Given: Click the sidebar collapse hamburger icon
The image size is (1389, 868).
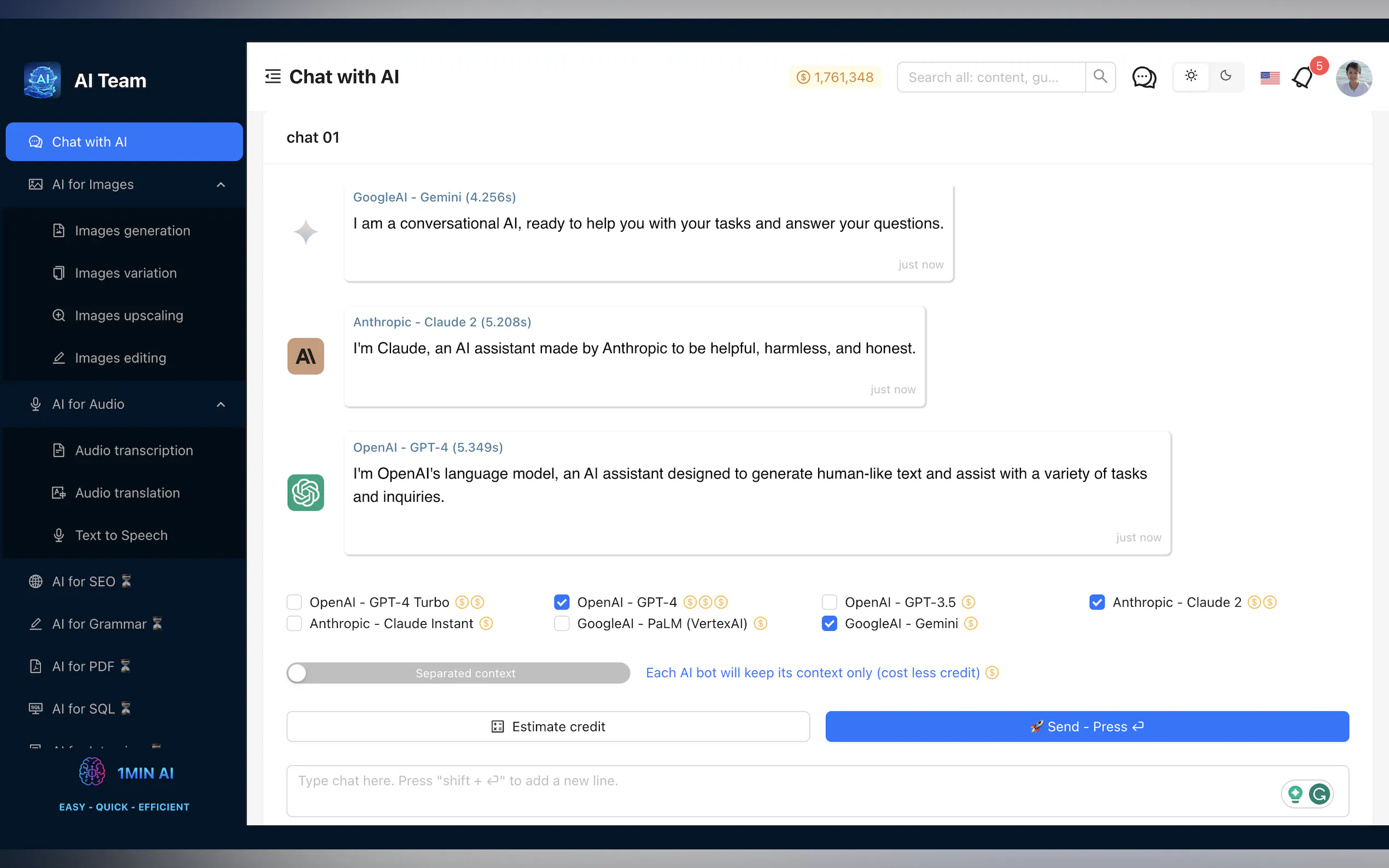Looking at the screenshot, I should point(273,77).
